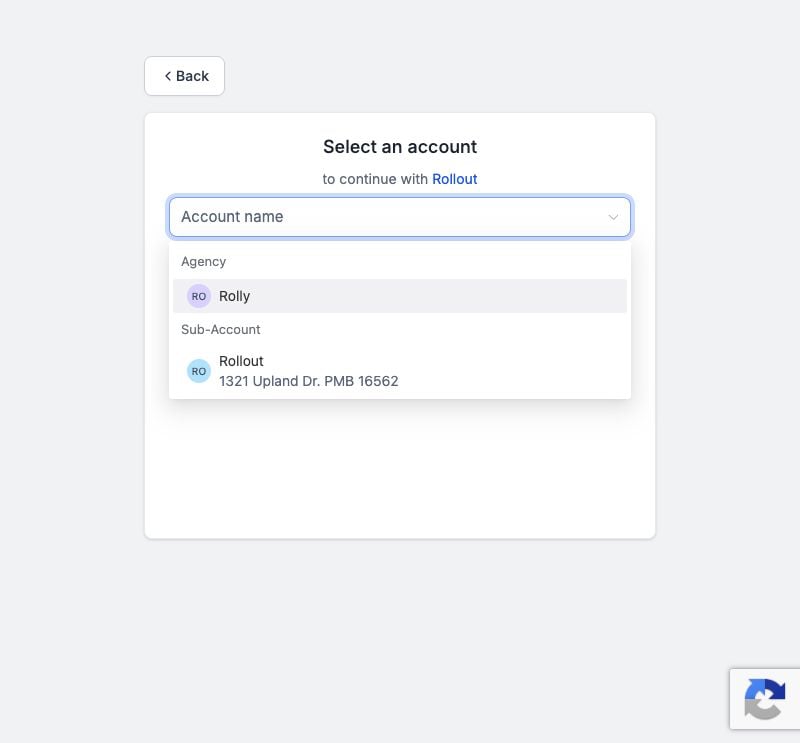Screen dimensions: 800x743
Task: Click the address 1321 Upland Dr. PMB 16562
Action: (x=309, y=381)
